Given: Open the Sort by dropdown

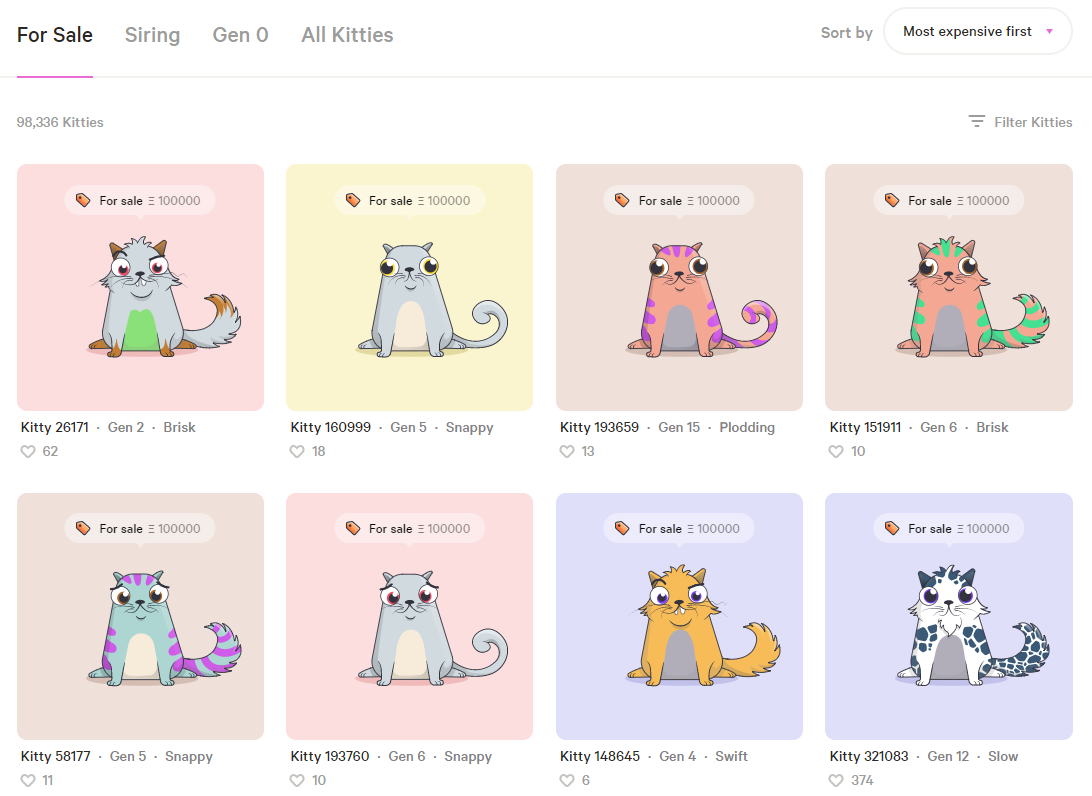Looking at the screenshot, I should 978,31.
